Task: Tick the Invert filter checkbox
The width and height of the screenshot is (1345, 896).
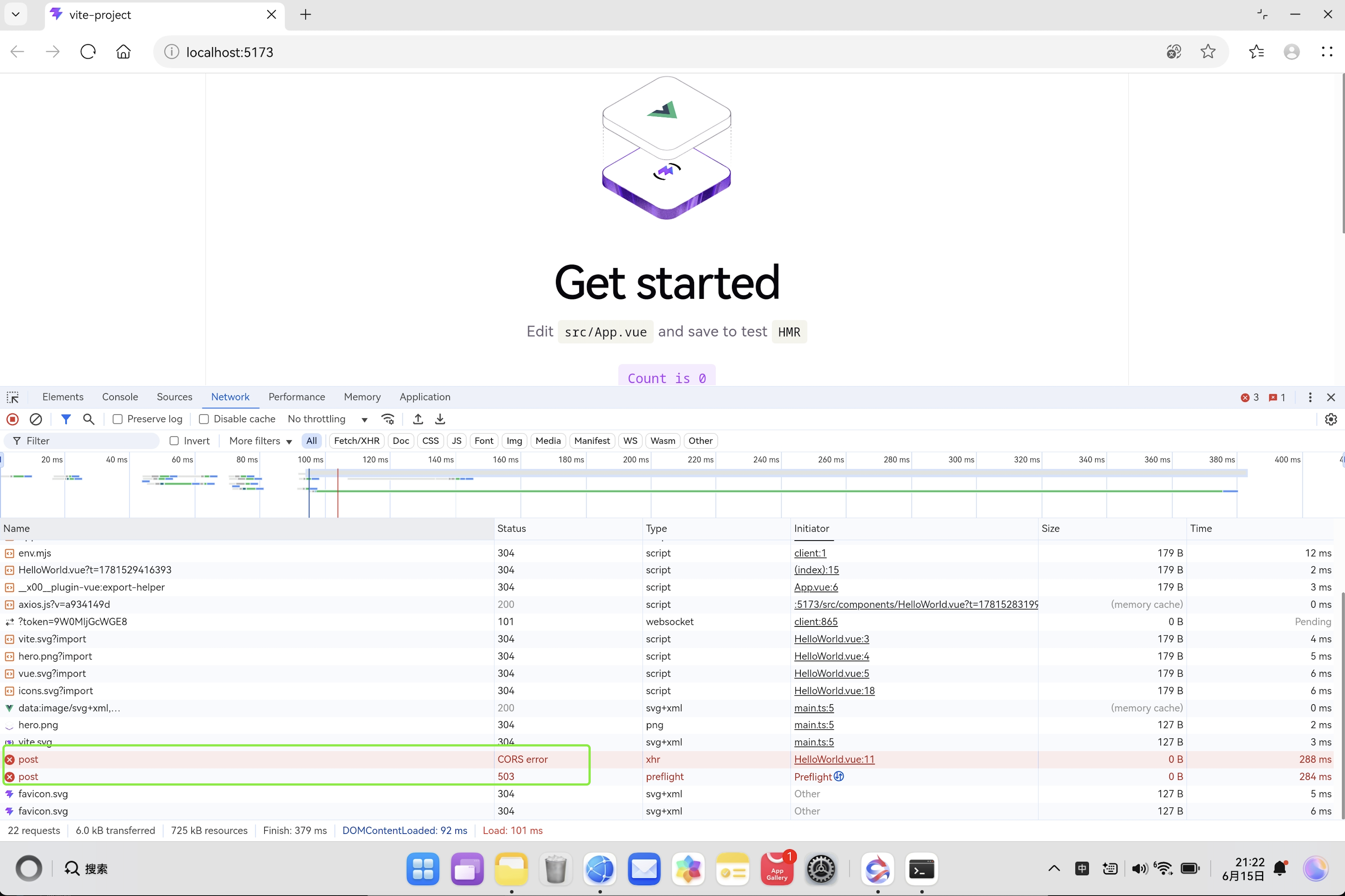Action: [x=174, y=441]
